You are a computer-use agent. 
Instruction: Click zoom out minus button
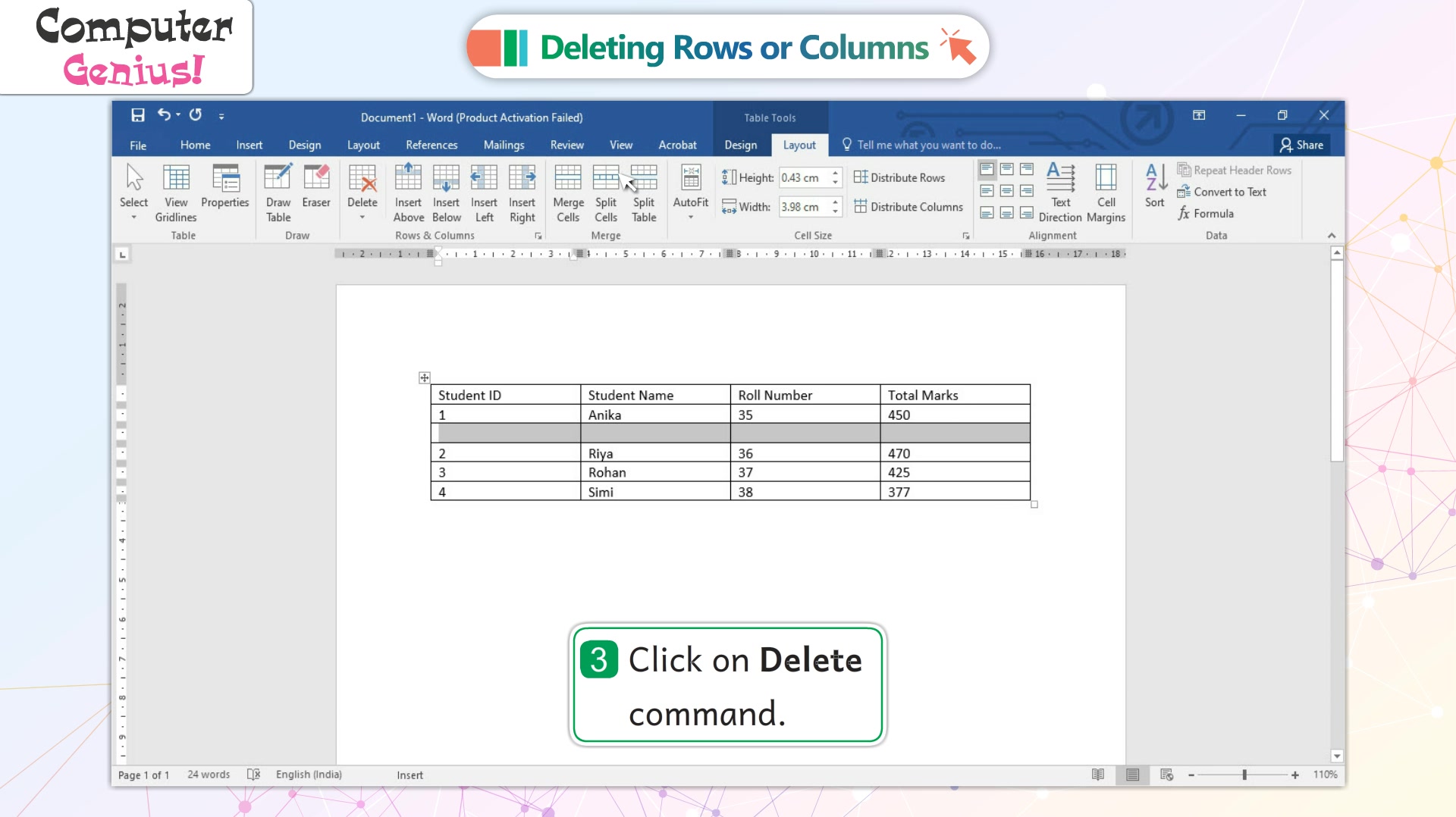pos(1191,775)
